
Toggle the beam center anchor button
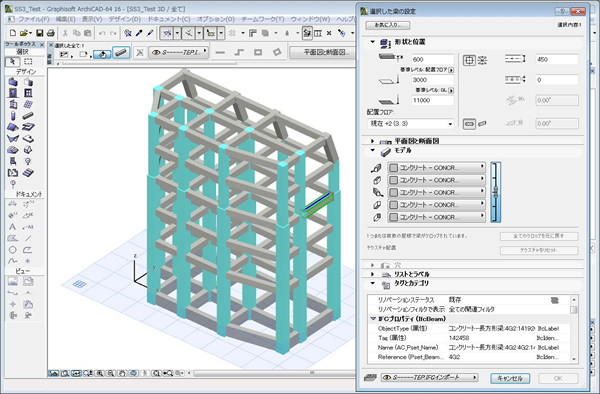tap(470, 60)
